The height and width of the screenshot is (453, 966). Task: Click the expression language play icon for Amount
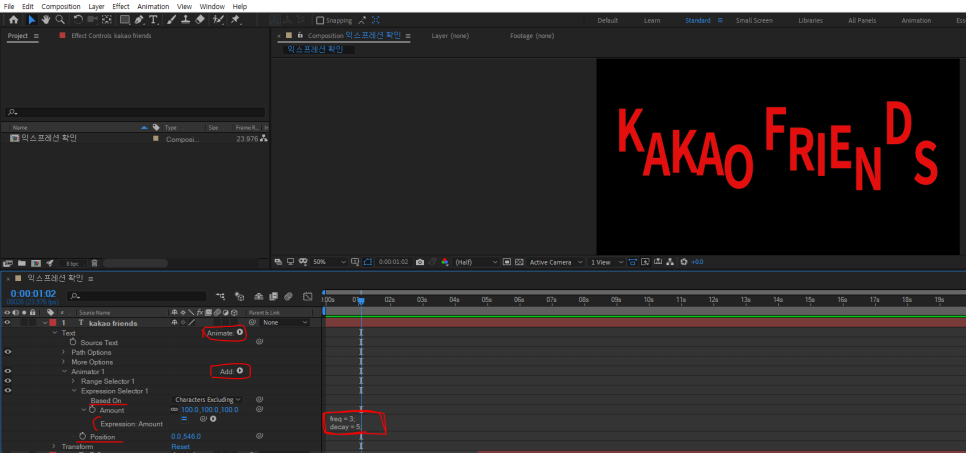213,419
